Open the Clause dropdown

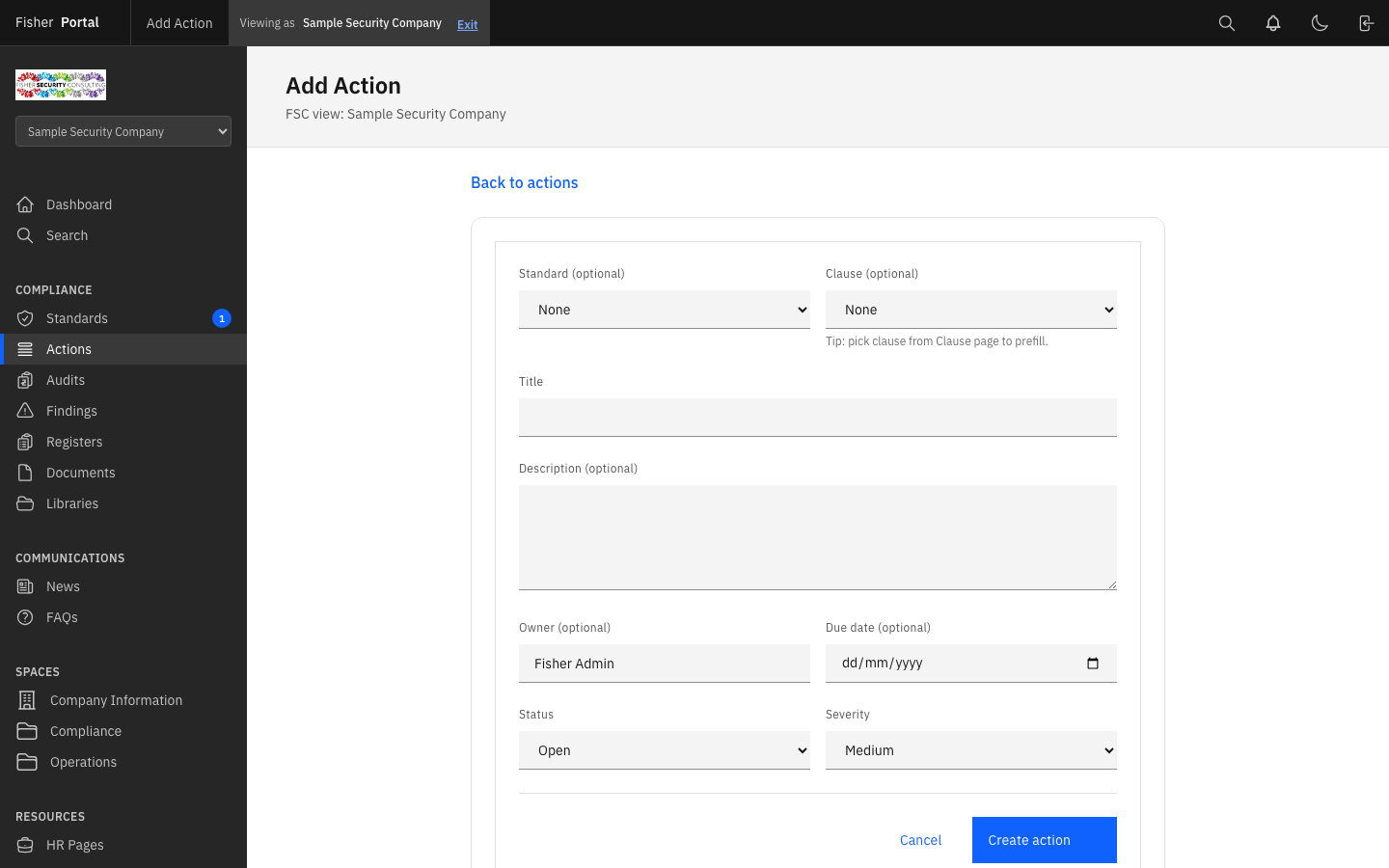970,310
